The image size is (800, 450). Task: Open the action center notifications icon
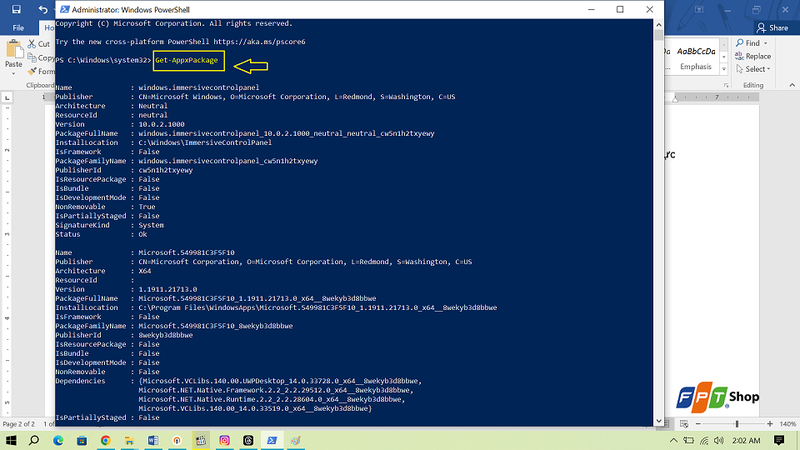779,440
